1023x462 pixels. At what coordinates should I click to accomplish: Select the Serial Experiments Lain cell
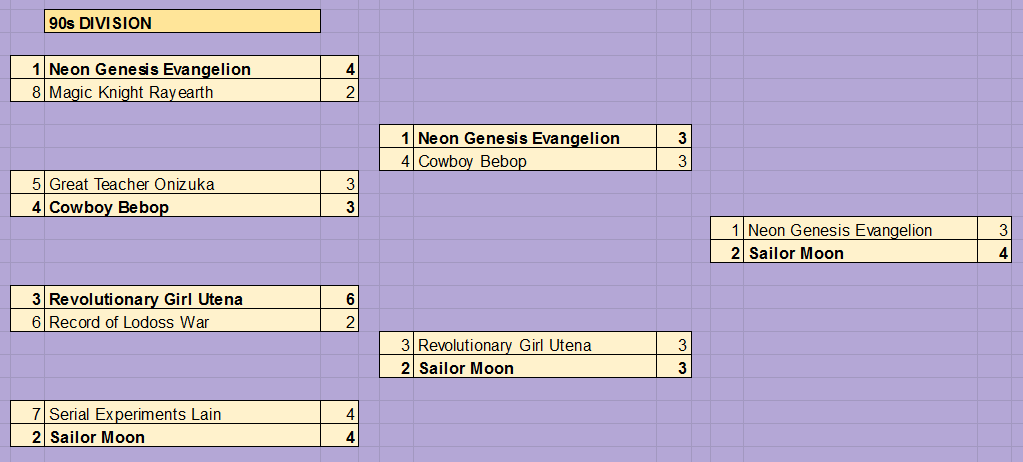(x=182, y=412)
